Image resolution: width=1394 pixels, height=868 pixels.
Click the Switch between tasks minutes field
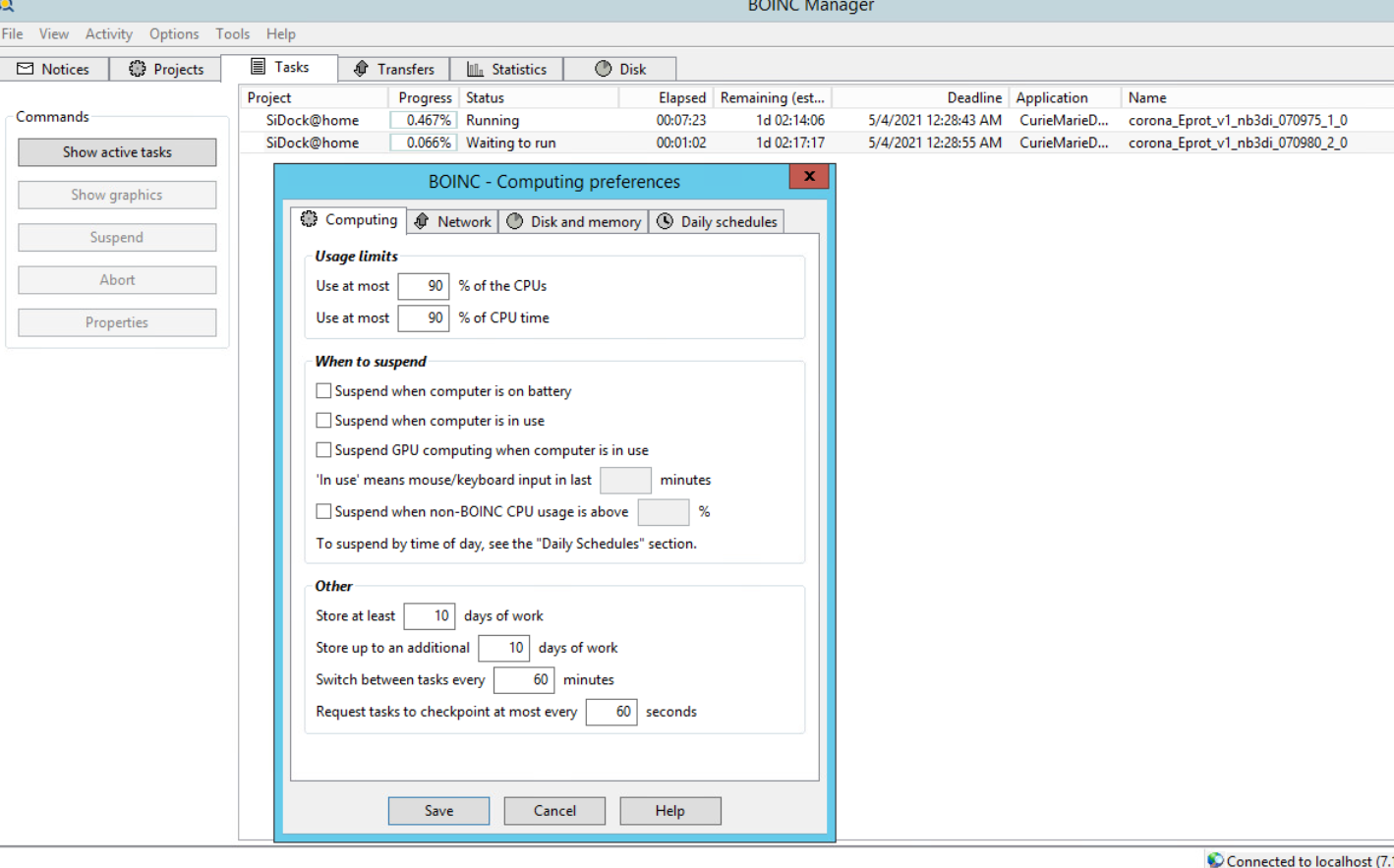click(x=524, y=680)
